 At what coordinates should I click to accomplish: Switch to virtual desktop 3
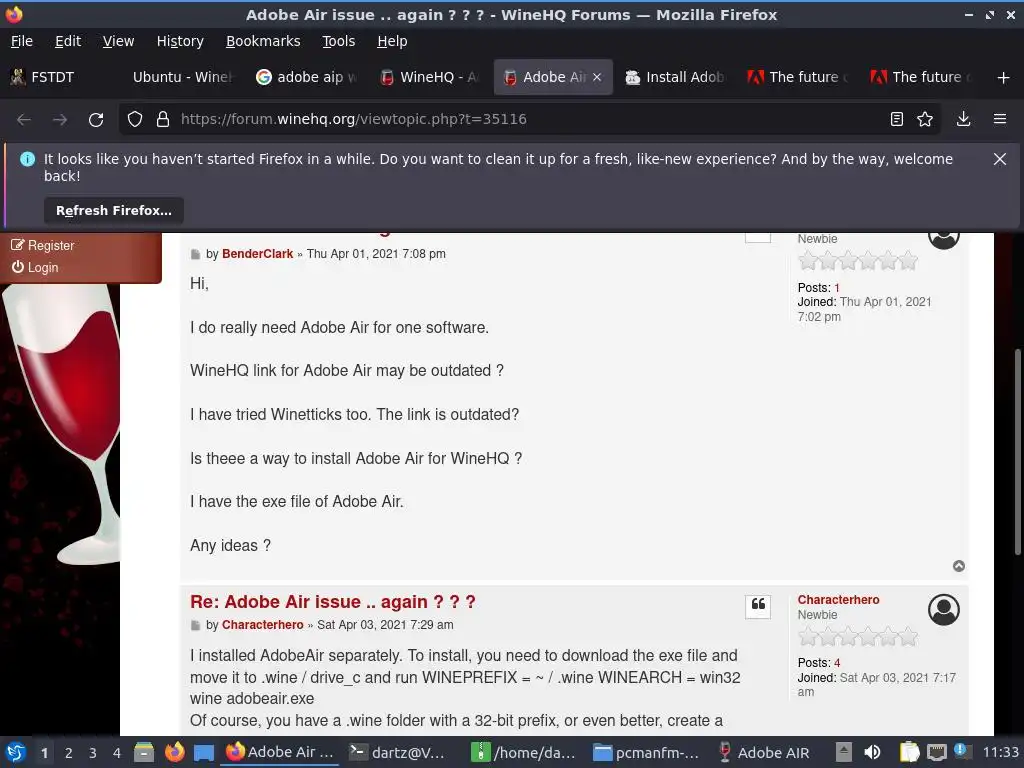(x=93, y=753)
